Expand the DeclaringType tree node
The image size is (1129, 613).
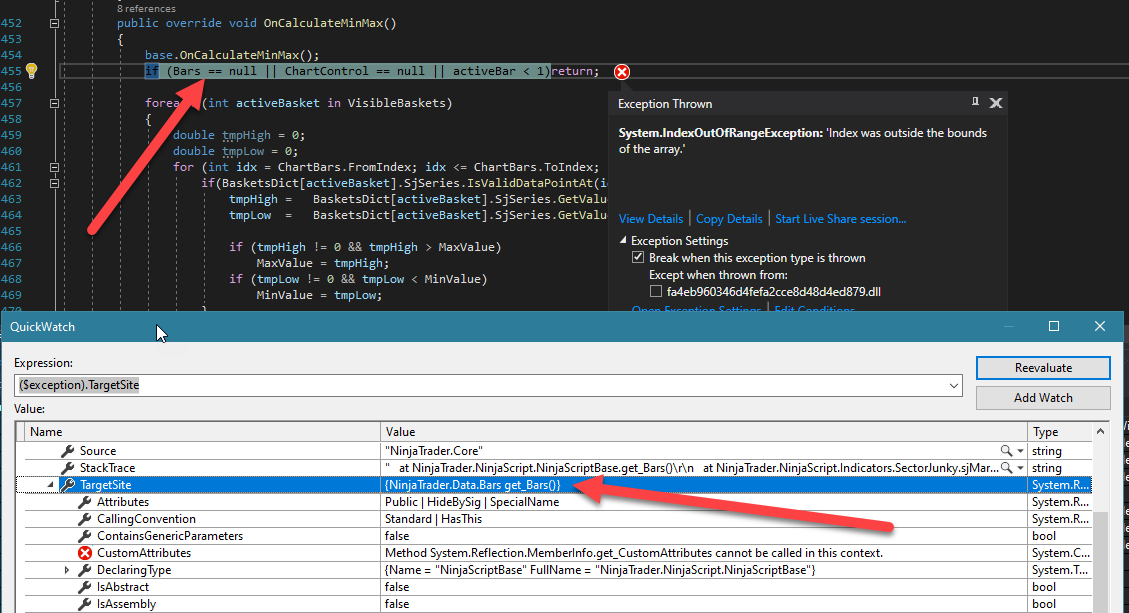click(68, 570)
